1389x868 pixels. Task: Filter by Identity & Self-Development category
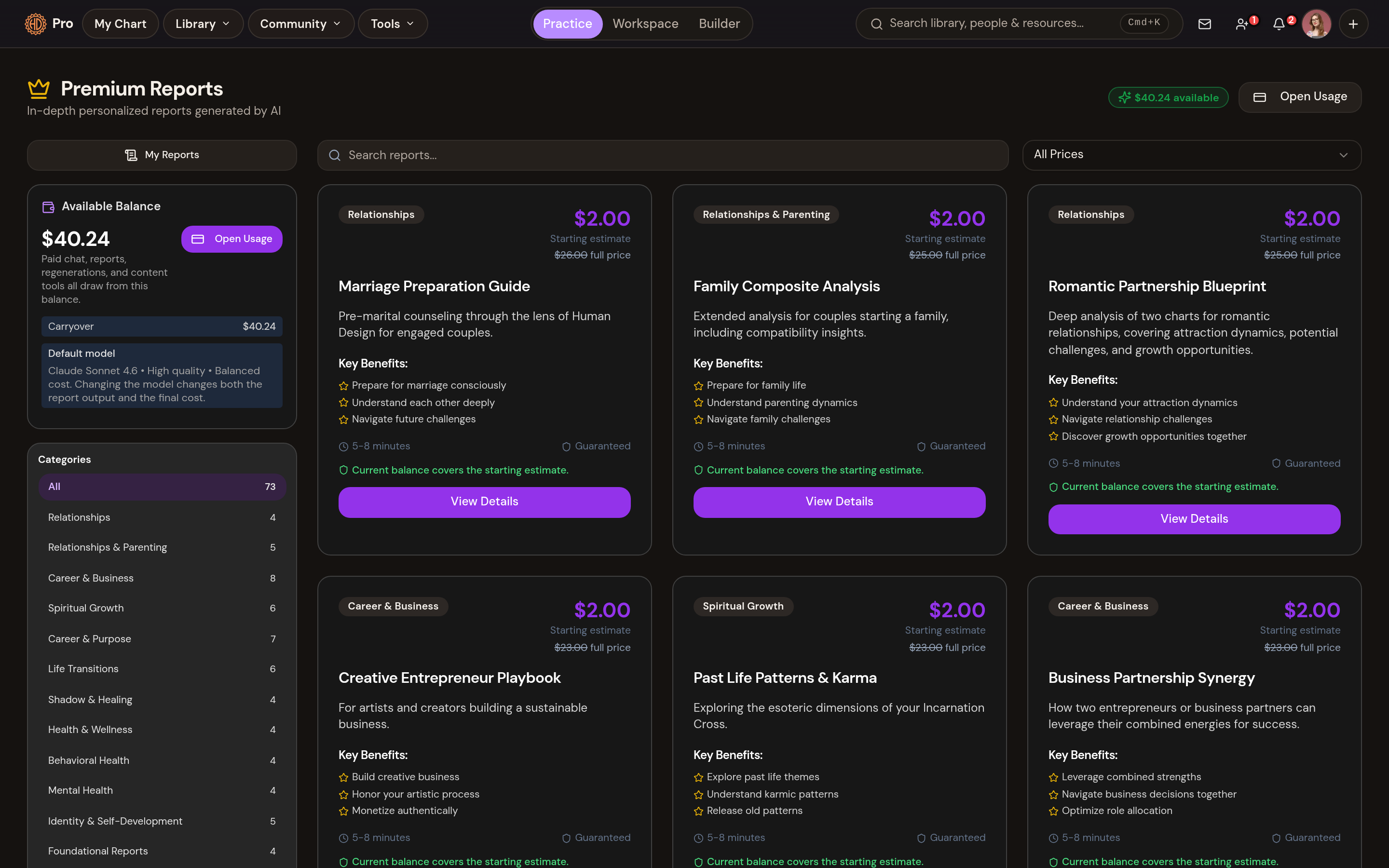[162, 822]
